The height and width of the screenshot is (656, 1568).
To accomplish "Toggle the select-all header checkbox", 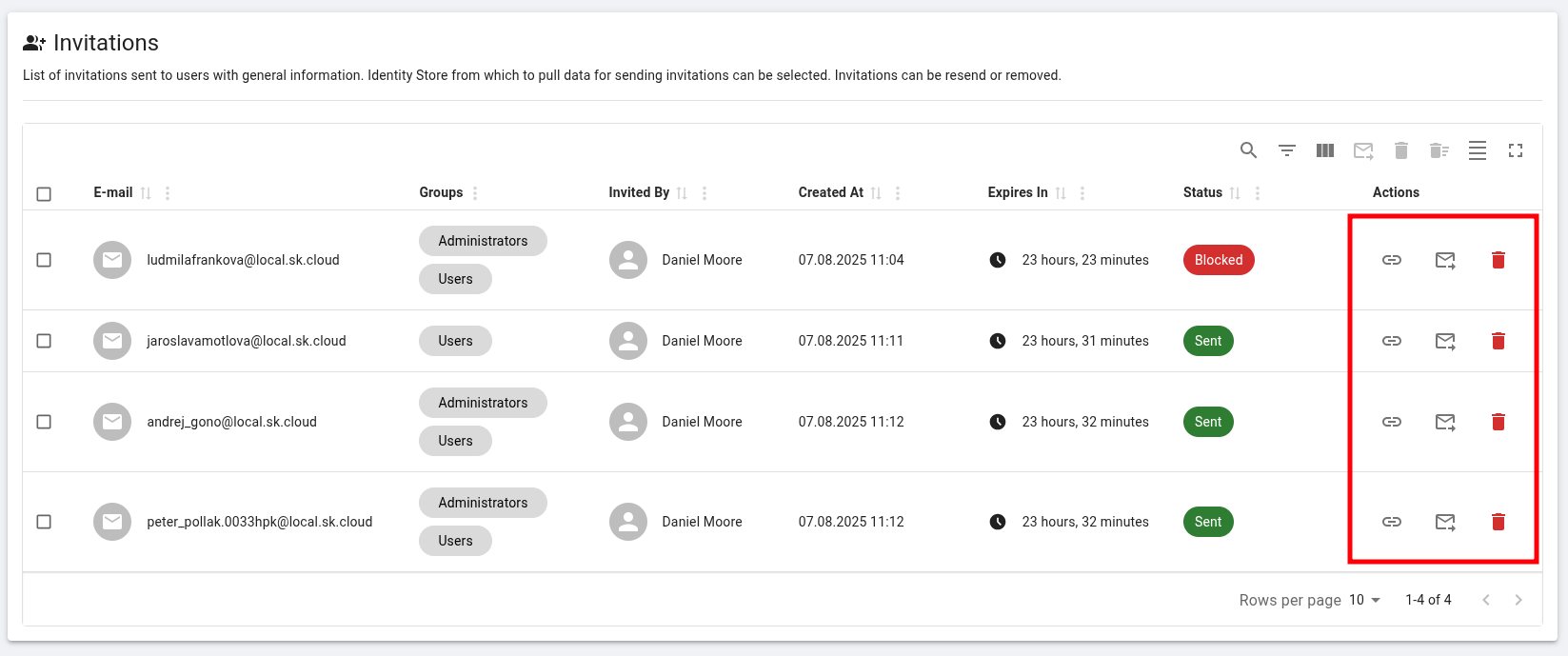I will 44,194.
